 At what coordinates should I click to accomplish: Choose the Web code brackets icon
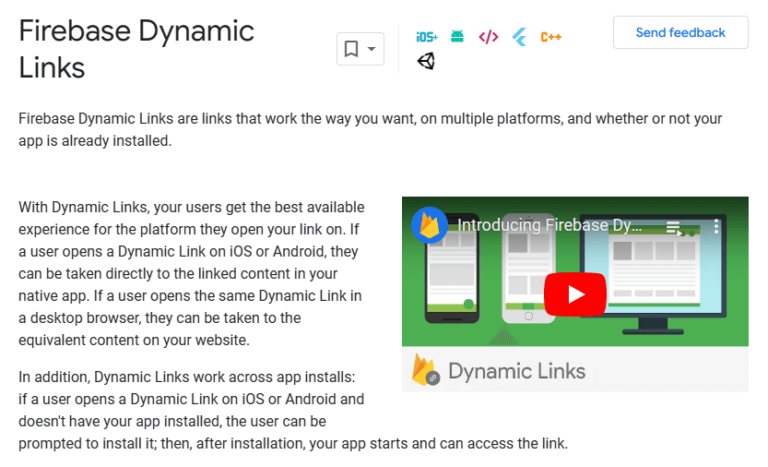coord(488,37)
